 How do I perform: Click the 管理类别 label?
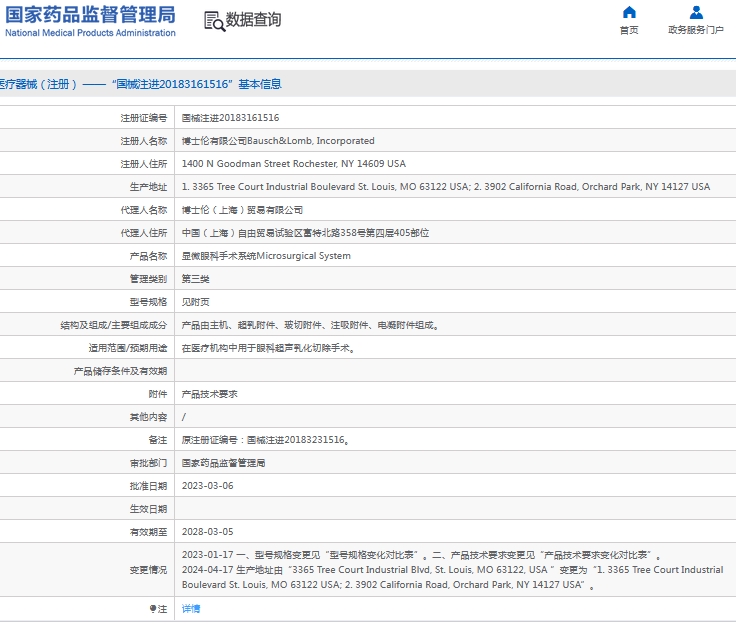tap(148, 279)
